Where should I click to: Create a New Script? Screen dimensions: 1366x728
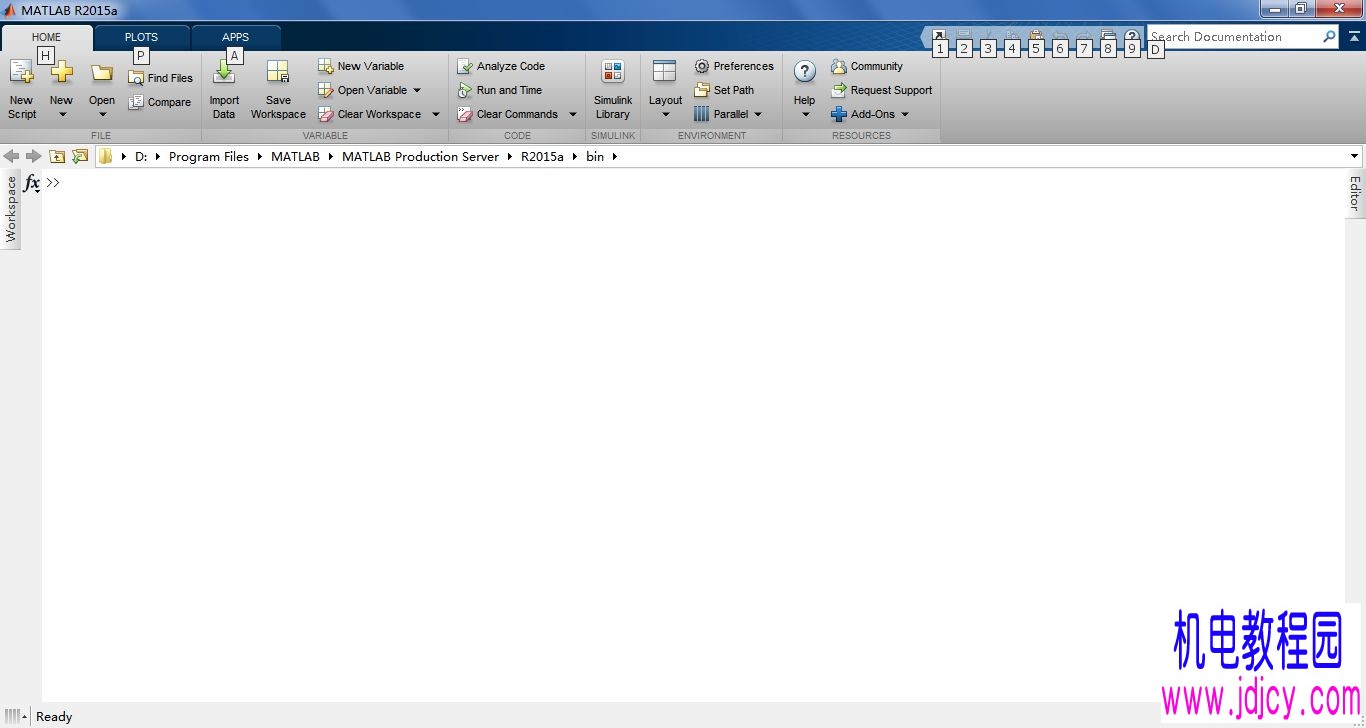tap(21, 89)
